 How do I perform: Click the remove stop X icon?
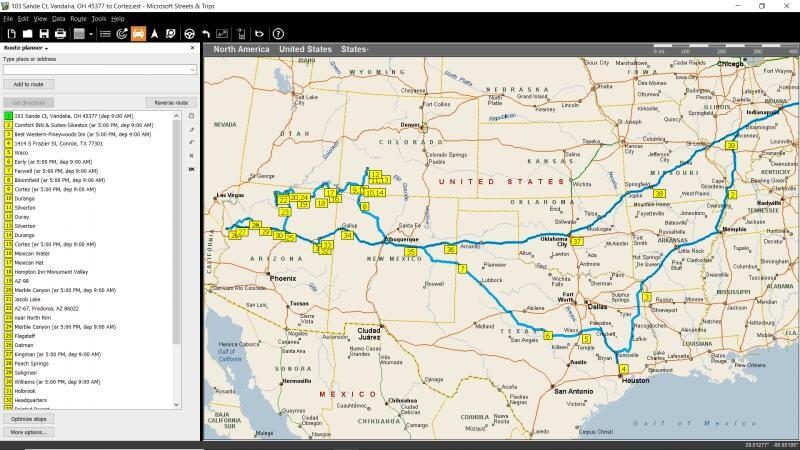[x=191, y=156]
